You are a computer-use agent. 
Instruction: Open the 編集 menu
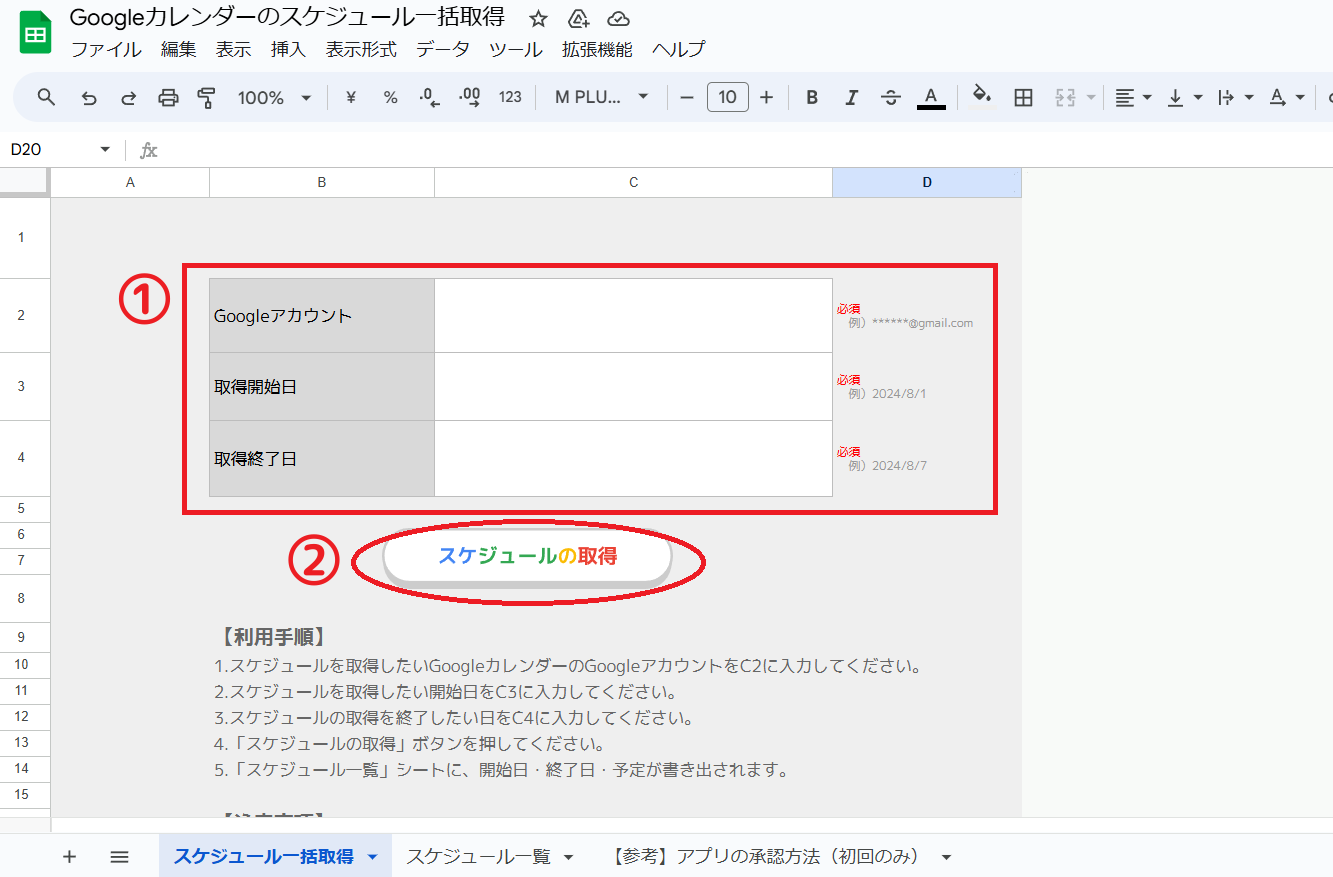coord(179,49)
